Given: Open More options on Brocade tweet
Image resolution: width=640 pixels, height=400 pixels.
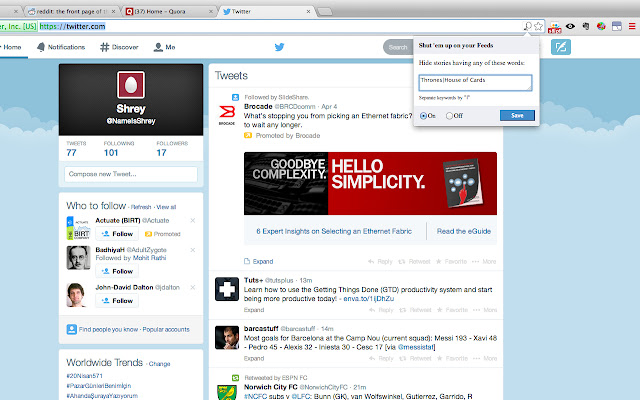Looking at the screenshot, I should tap(484, 261).
